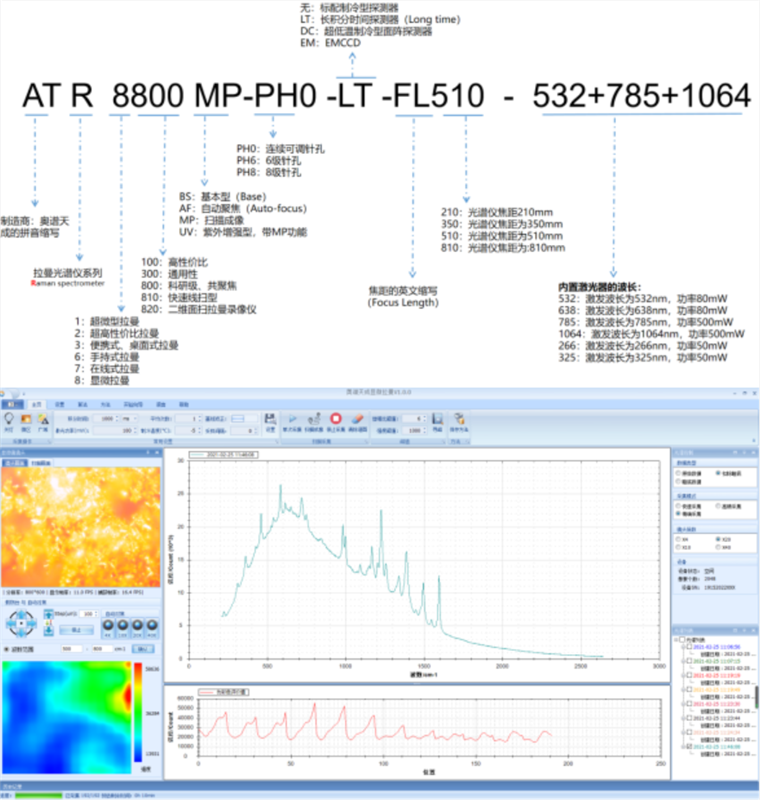Click the floppy disk settings icon in ribbon
Image resolution: width=760 pixels, height=800 pixels.
pos(270,420)
